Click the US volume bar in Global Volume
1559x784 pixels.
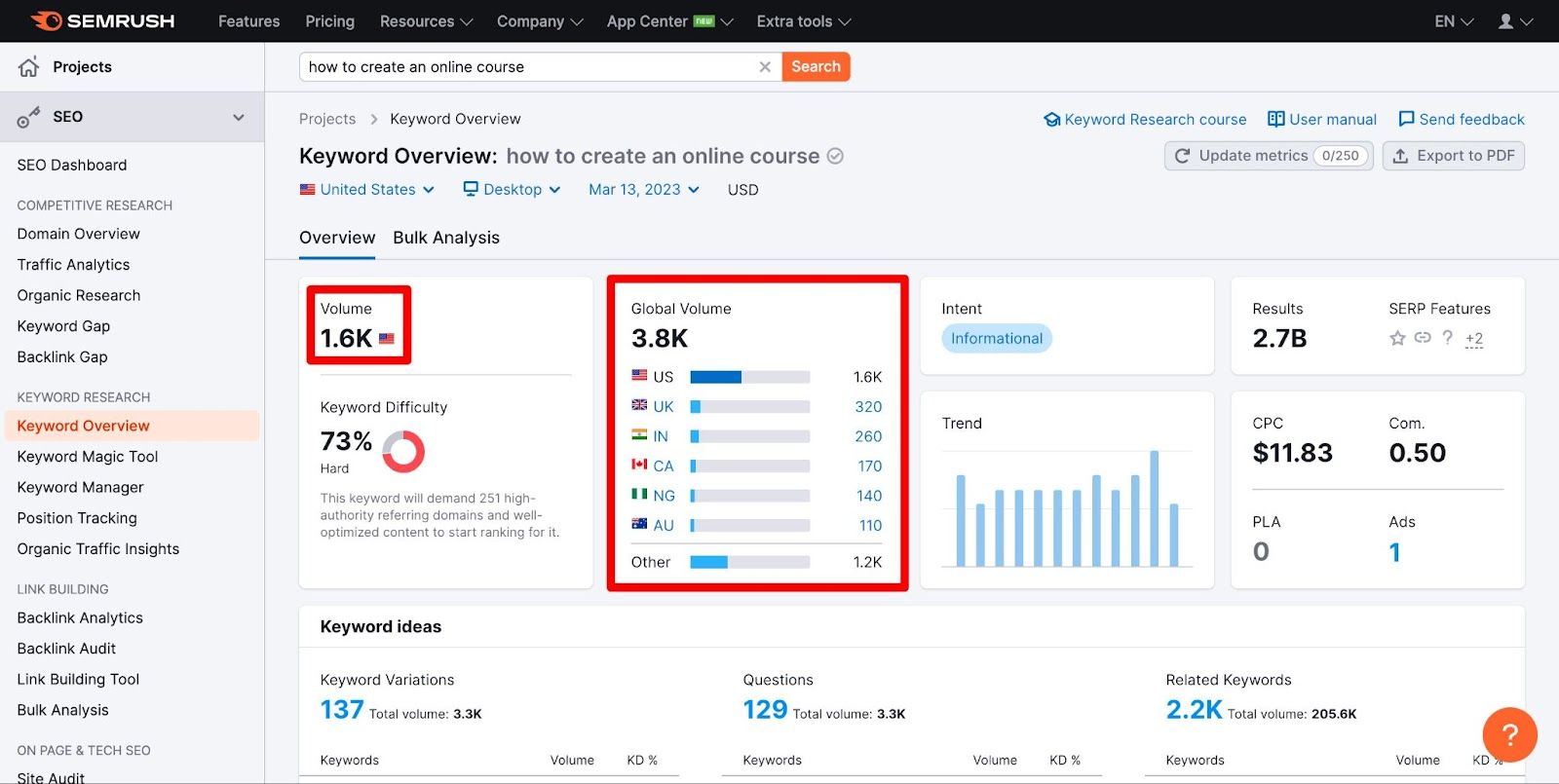point(750,377)
